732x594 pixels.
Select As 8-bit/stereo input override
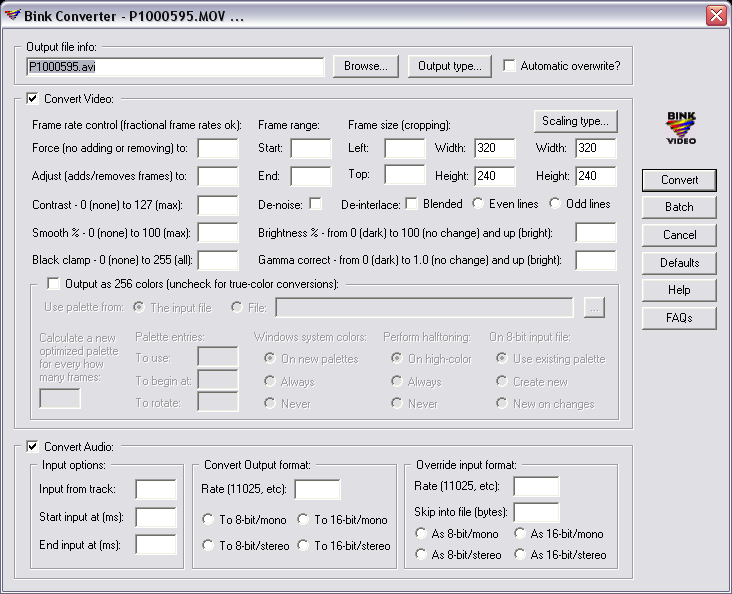pos(421,554)
